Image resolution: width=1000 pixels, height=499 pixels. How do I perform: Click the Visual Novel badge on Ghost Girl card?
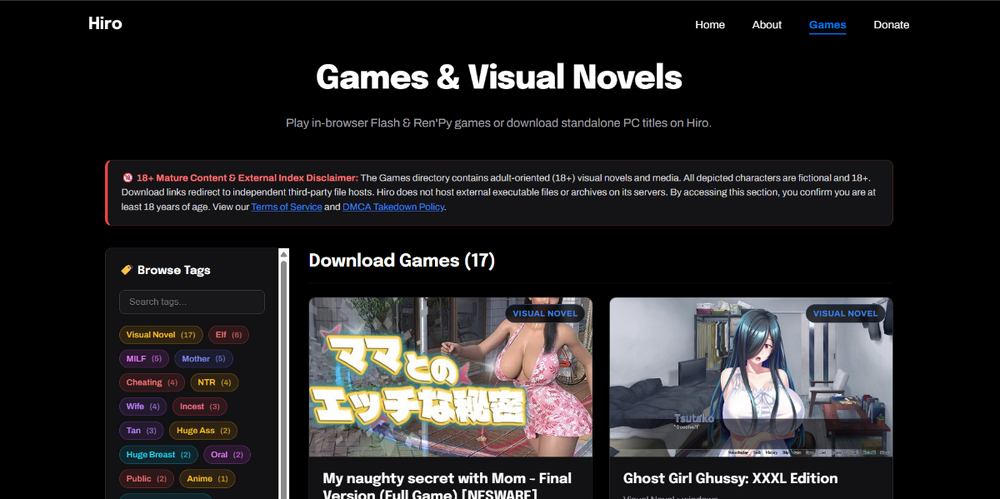845,313
